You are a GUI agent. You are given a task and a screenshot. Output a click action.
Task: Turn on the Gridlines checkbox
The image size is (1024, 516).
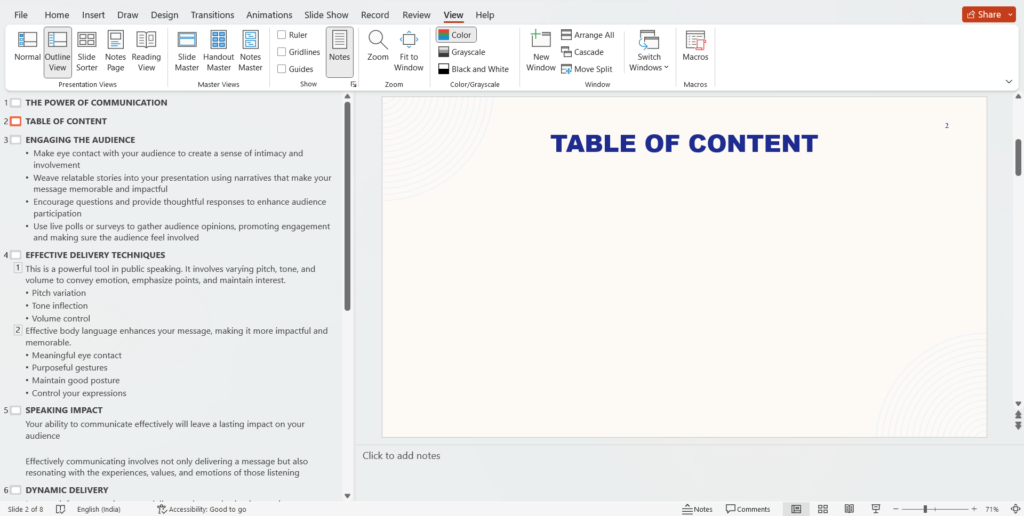coord(283,52)
